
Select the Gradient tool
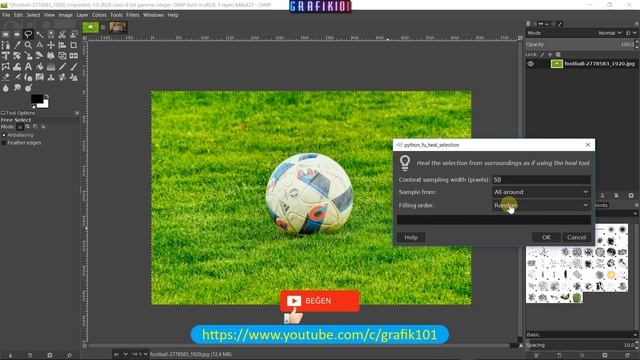pos(51,67)
